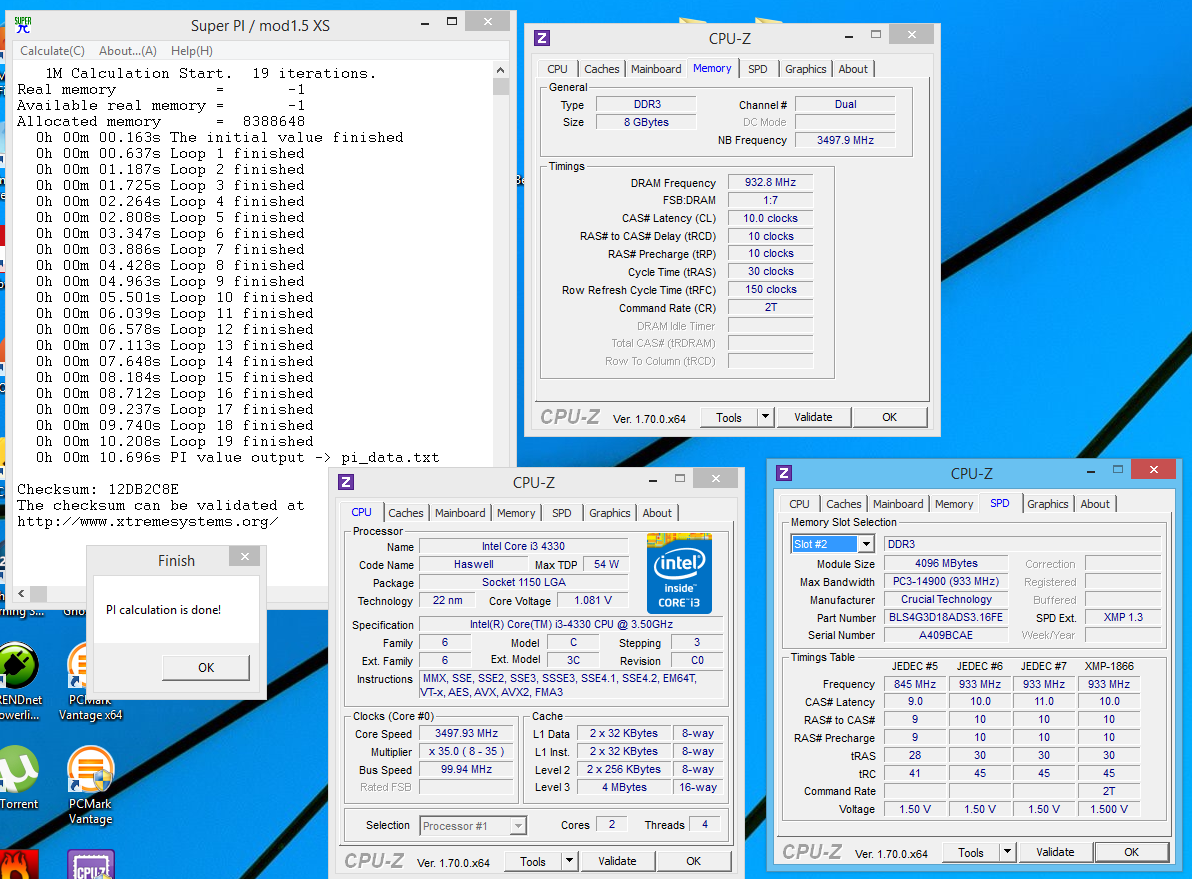Screen dimensions: 1192x879
Task: Expand Tools dropdown arrow in SPD window
Action: click(1007, 852)
